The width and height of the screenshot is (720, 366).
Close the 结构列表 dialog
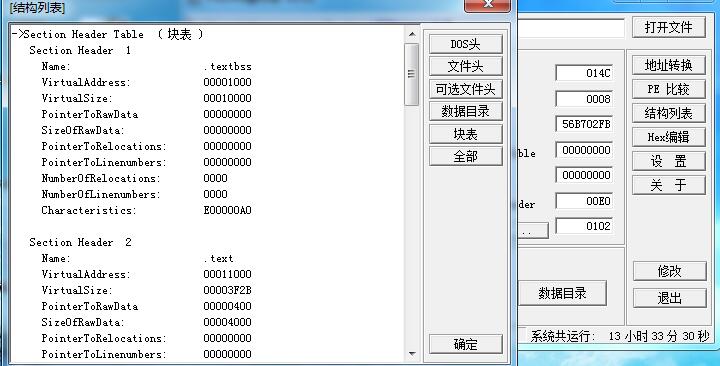tap(487, 5)
